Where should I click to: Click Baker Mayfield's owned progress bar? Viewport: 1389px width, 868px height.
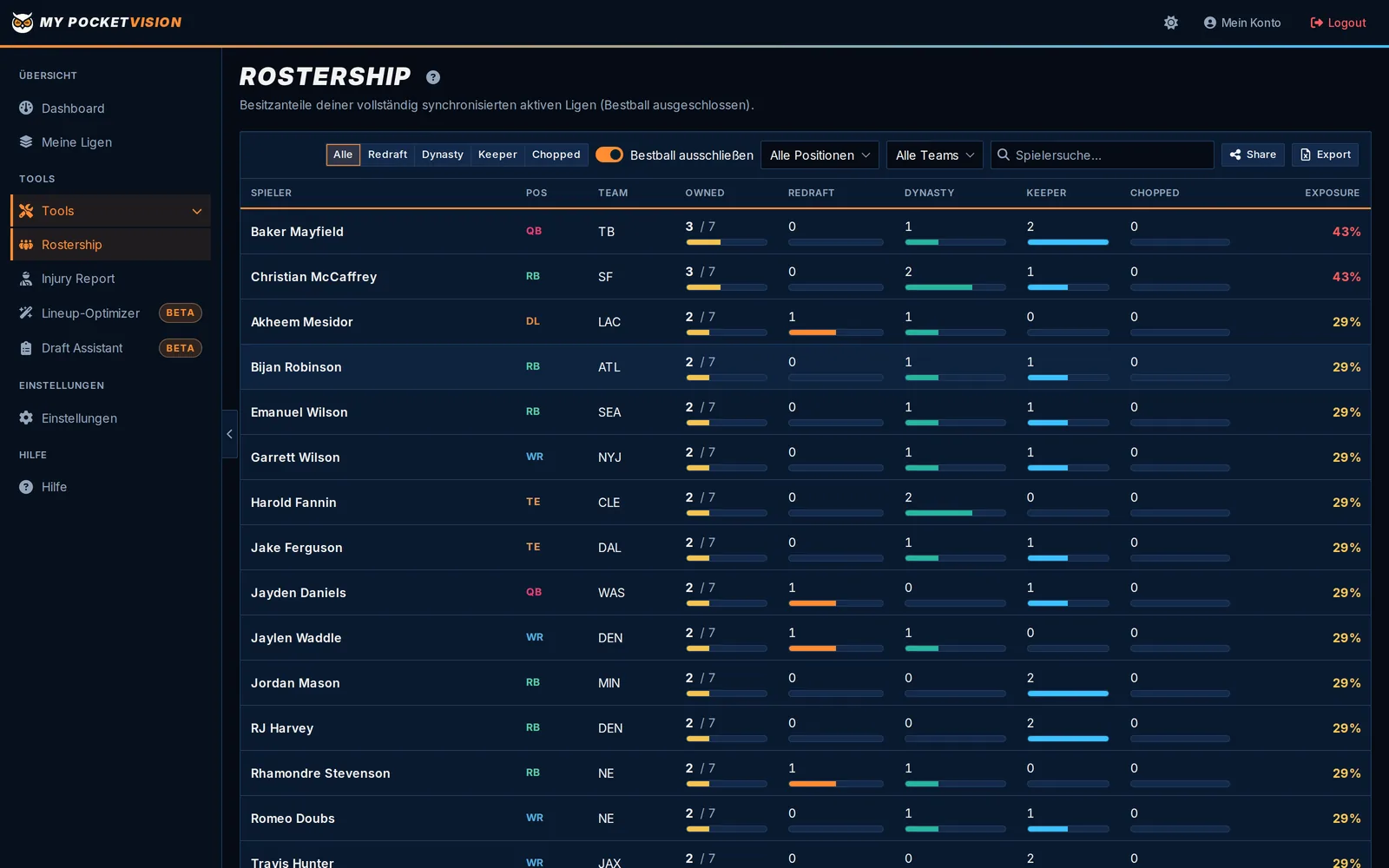727,242
